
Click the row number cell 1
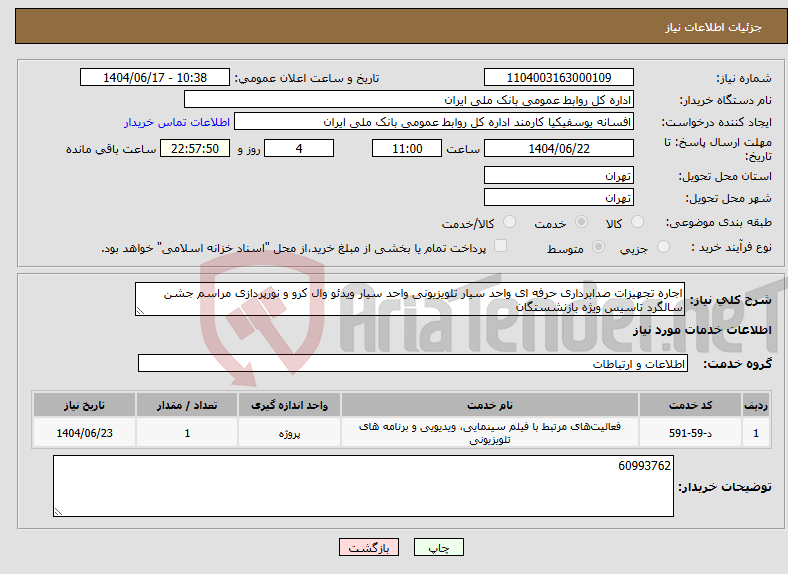756,433
